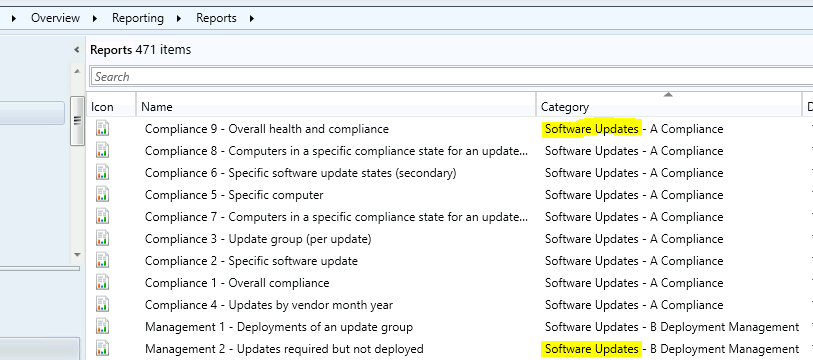Click report icon for Compliance 2 row
The image size is (813, 360).
(x=103, y=260)
